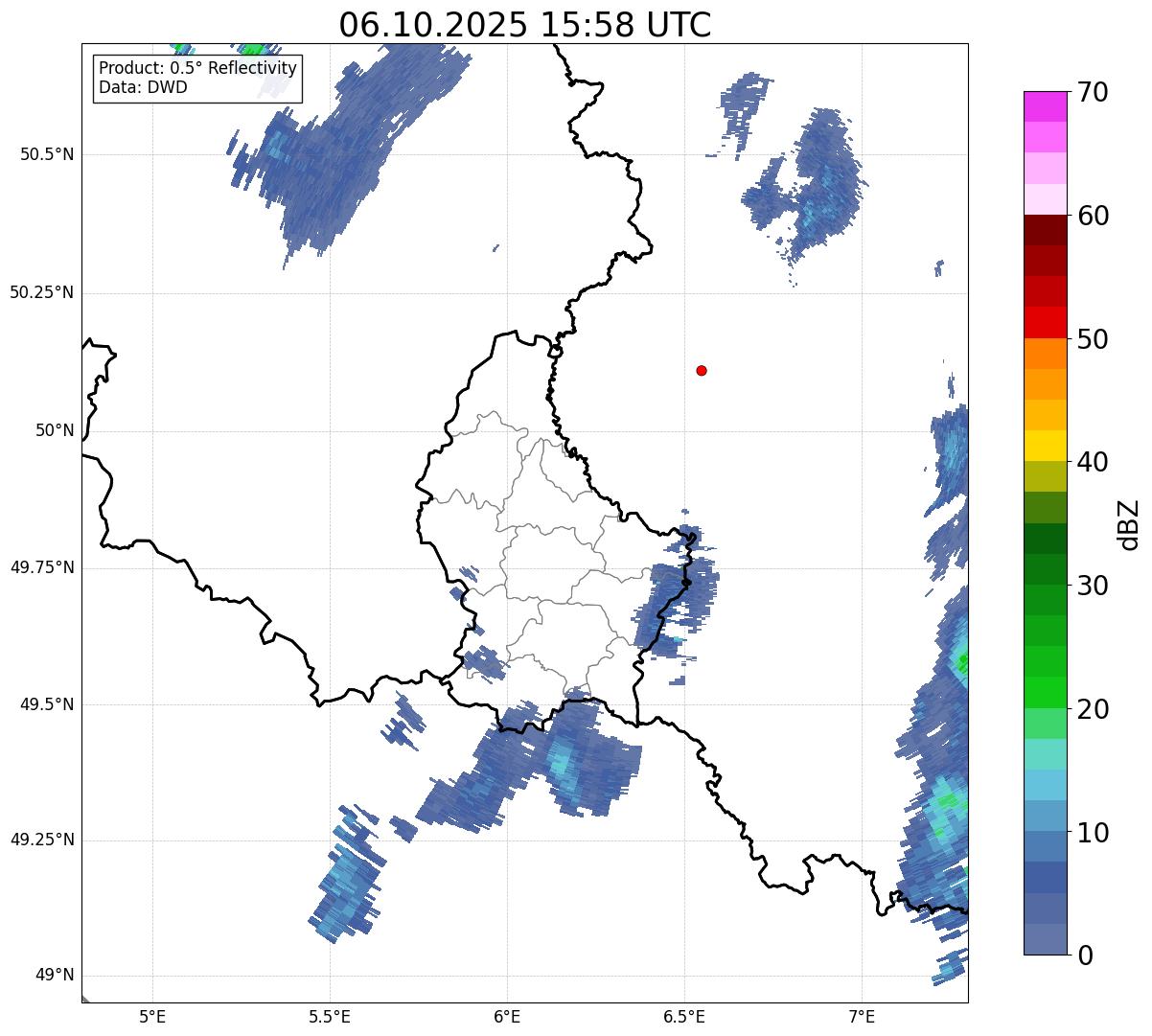Viewport: 1152px width, 1036px height.
Task: Click the 49°N latitude label
Action: (x=55, y=976)
